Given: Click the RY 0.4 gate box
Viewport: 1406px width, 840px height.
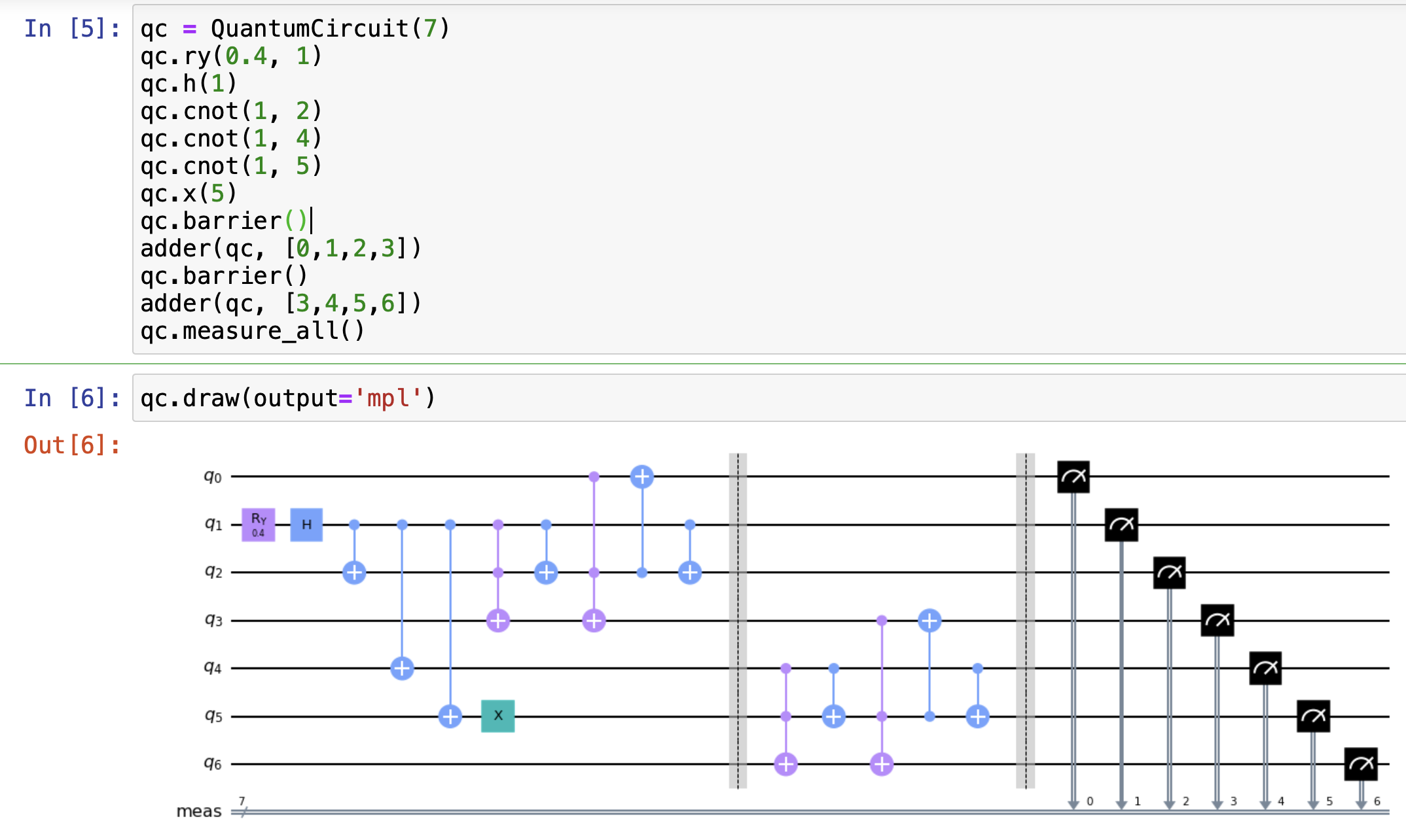Looking at the screenshot, I should (258, 525).
